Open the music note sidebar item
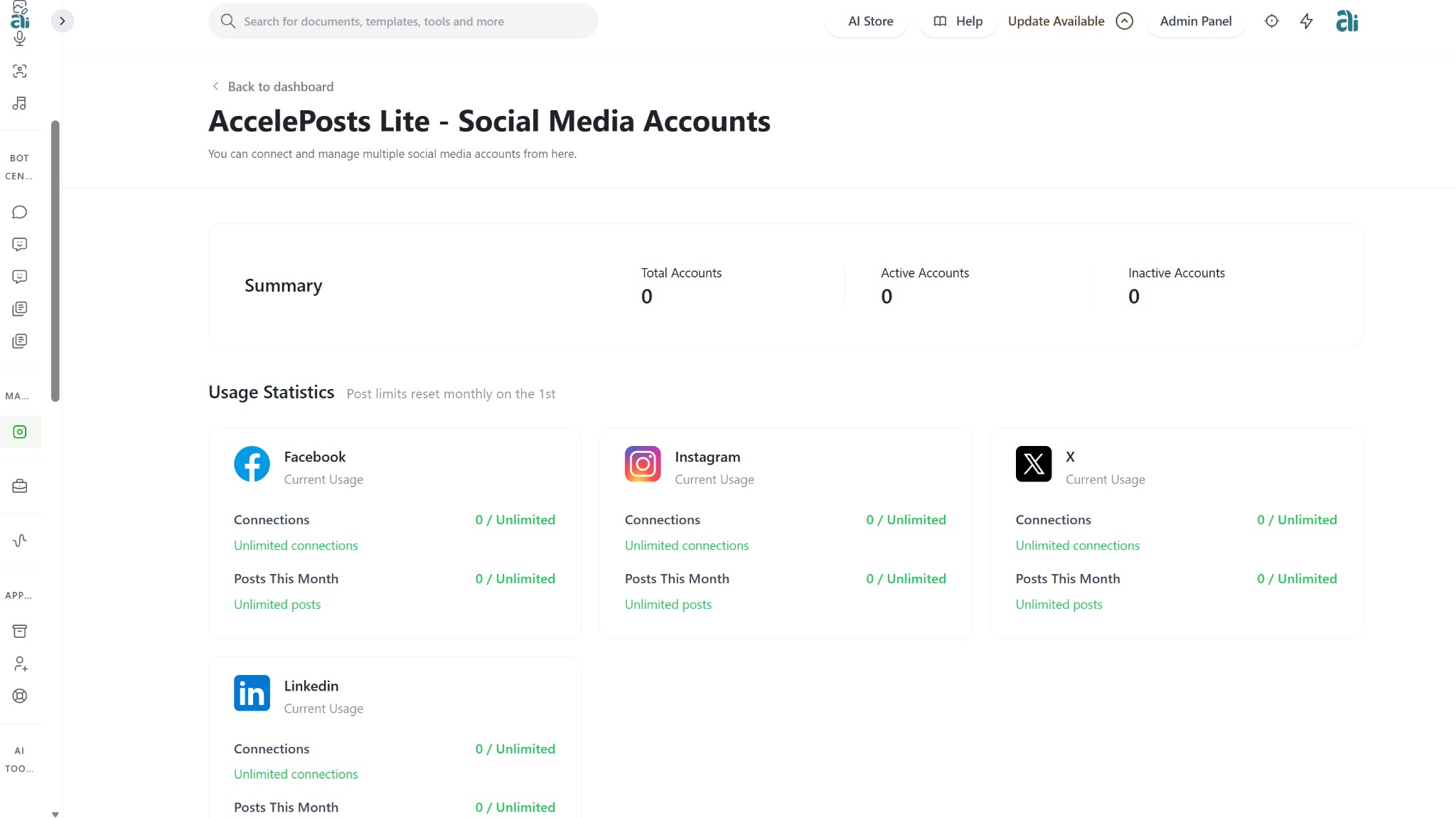Viewport: 1456px width, 818px height. click(19, 104)
